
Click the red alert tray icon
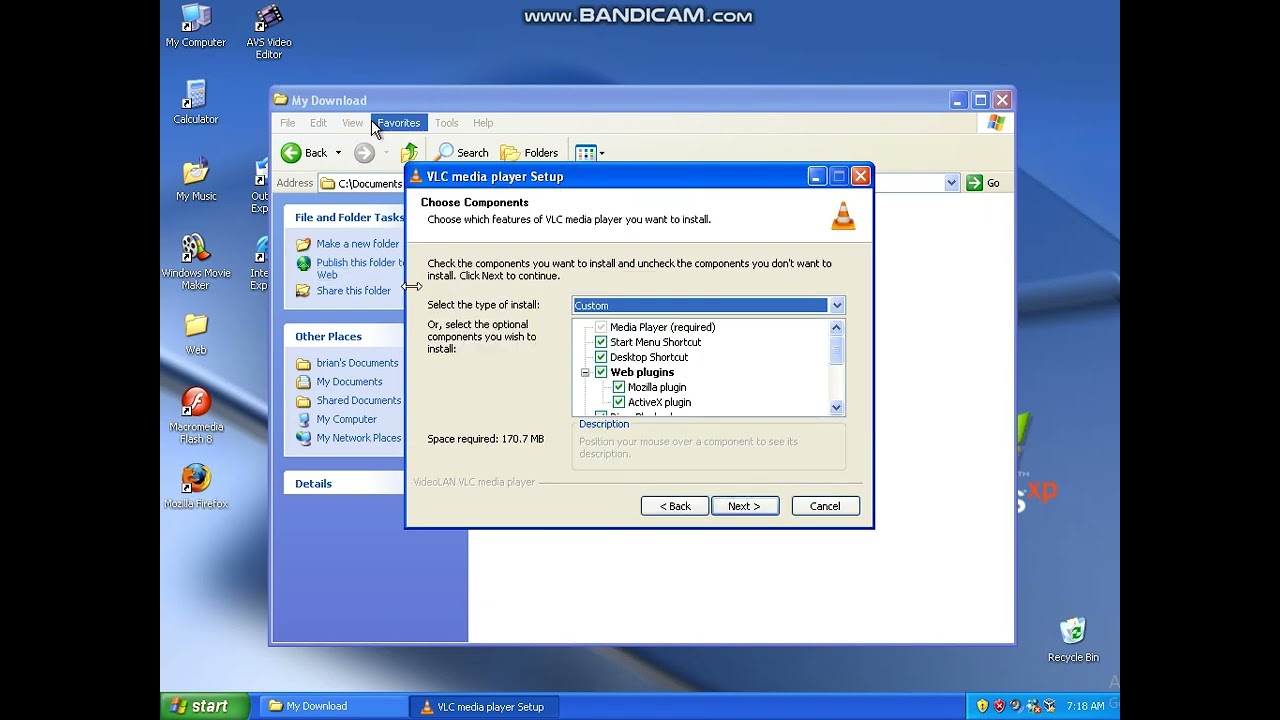point(999,706)
